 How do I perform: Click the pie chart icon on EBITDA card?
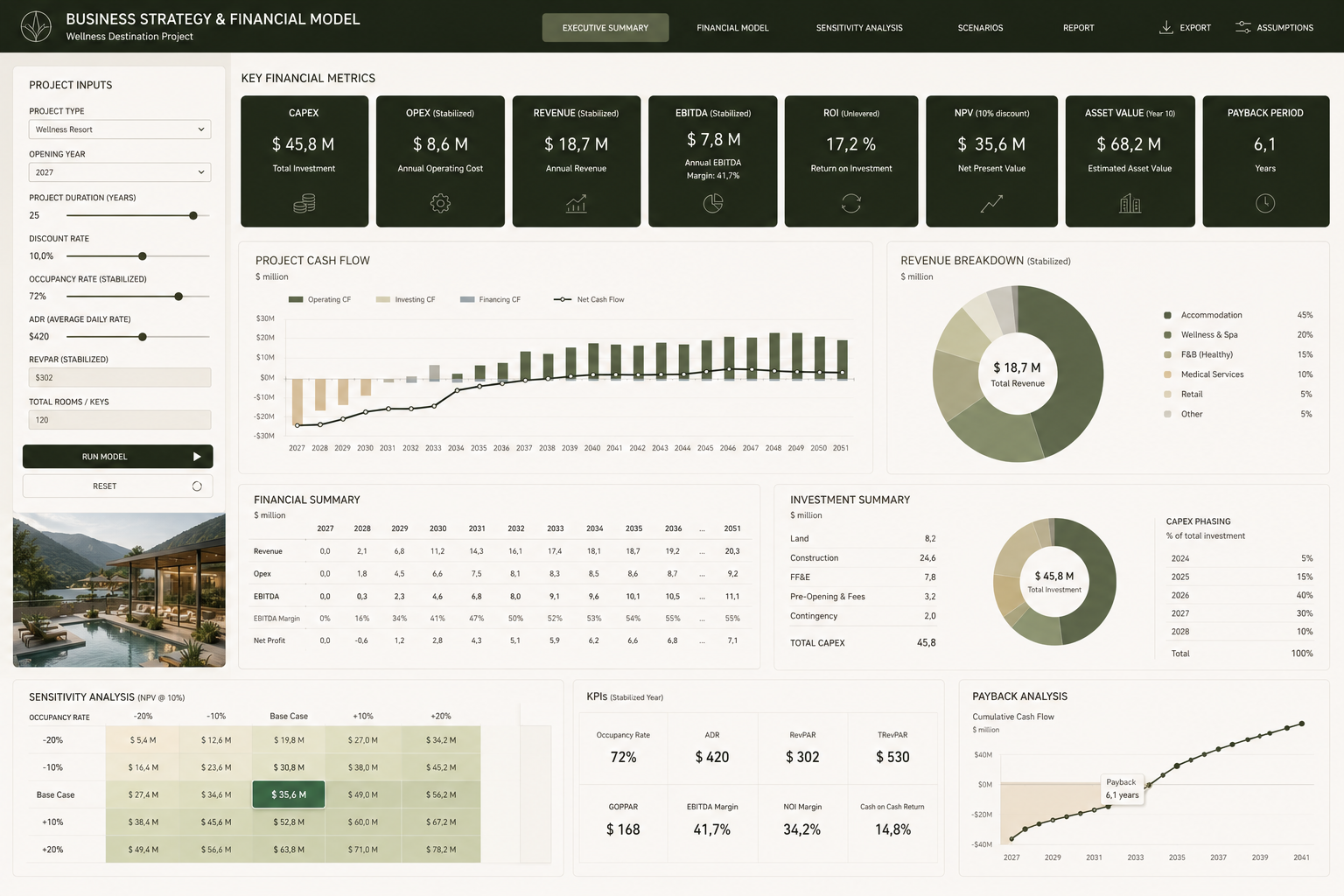[x=713, y=204]
